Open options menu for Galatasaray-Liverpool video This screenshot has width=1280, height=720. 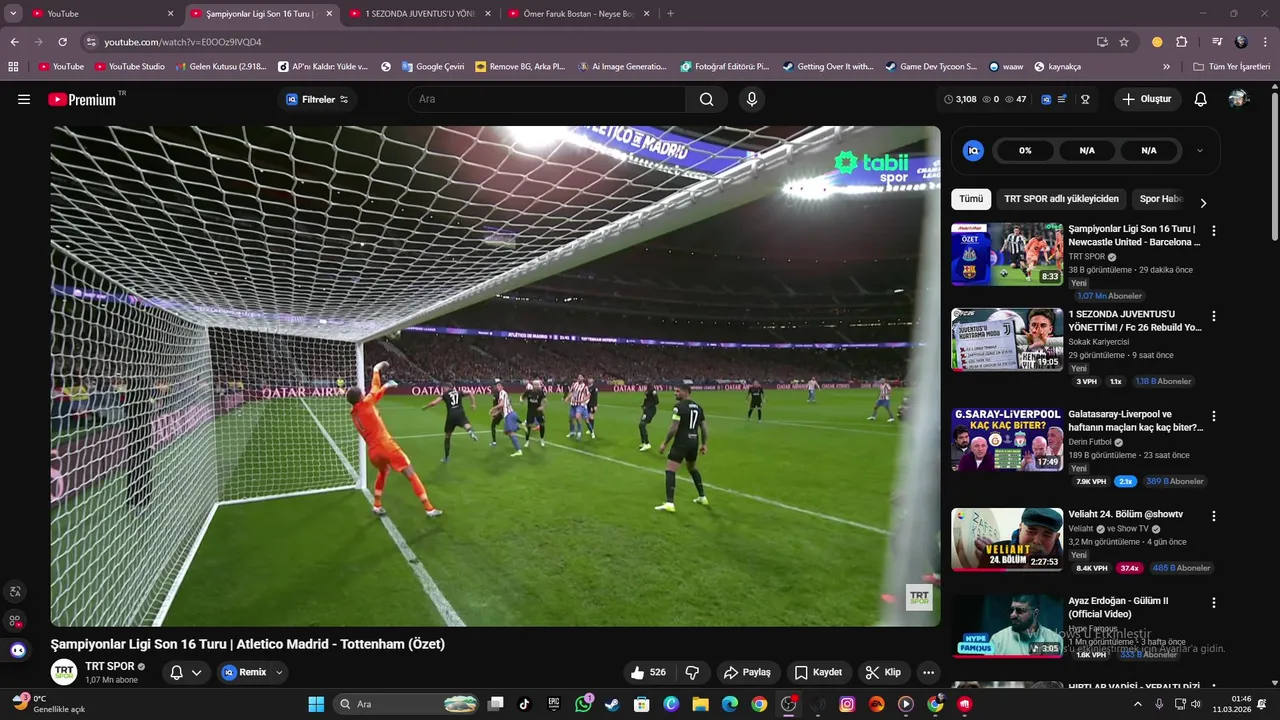[x=1214, y=416]
